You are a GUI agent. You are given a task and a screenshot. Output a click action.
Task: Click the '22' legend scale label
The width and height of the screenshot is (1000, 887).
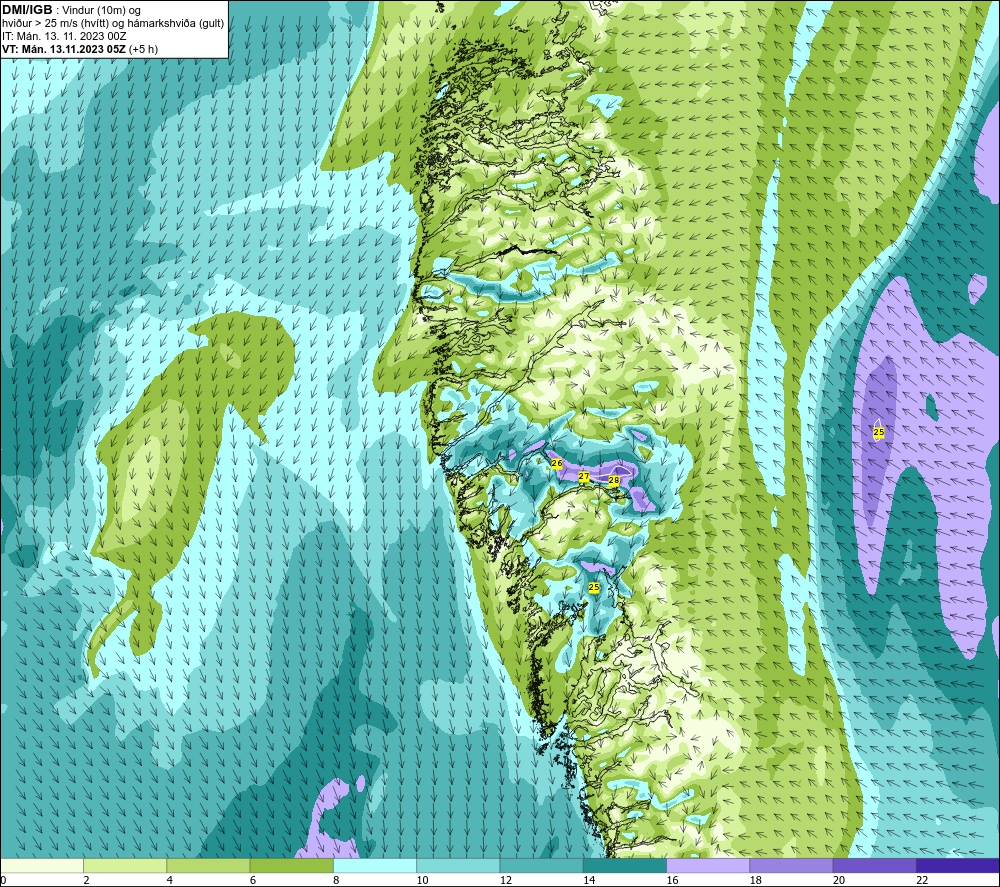pos(922,880)
